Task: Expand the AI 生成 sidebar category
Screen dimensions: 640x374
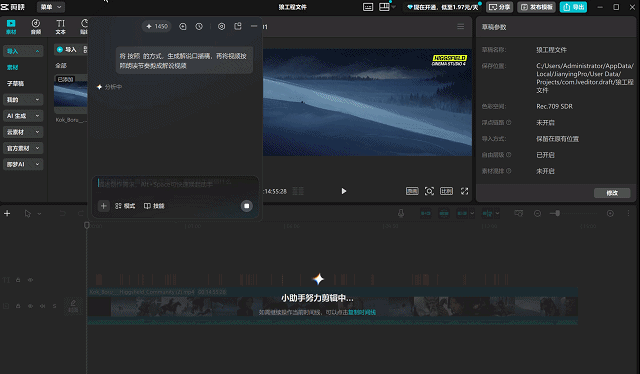Action: [x=23, y=116]
